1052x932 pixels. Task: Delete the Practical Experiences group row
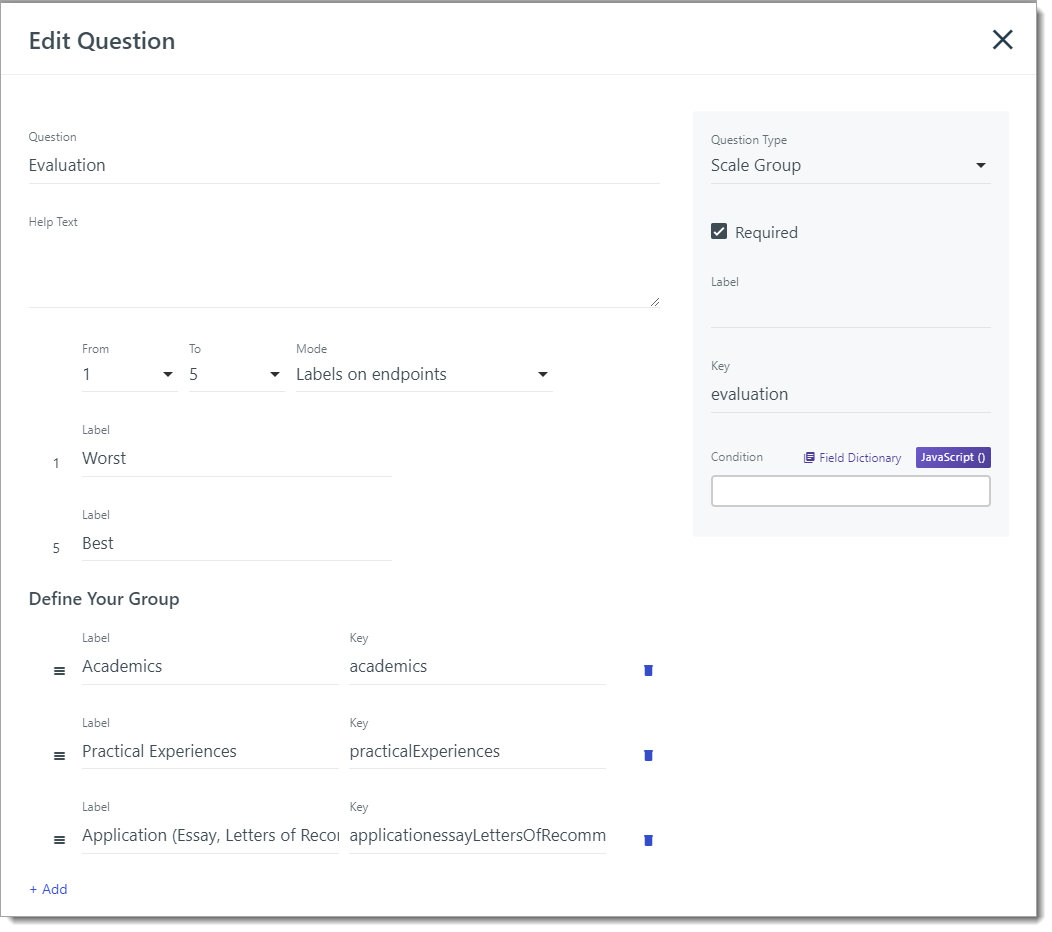pos(648,755)
